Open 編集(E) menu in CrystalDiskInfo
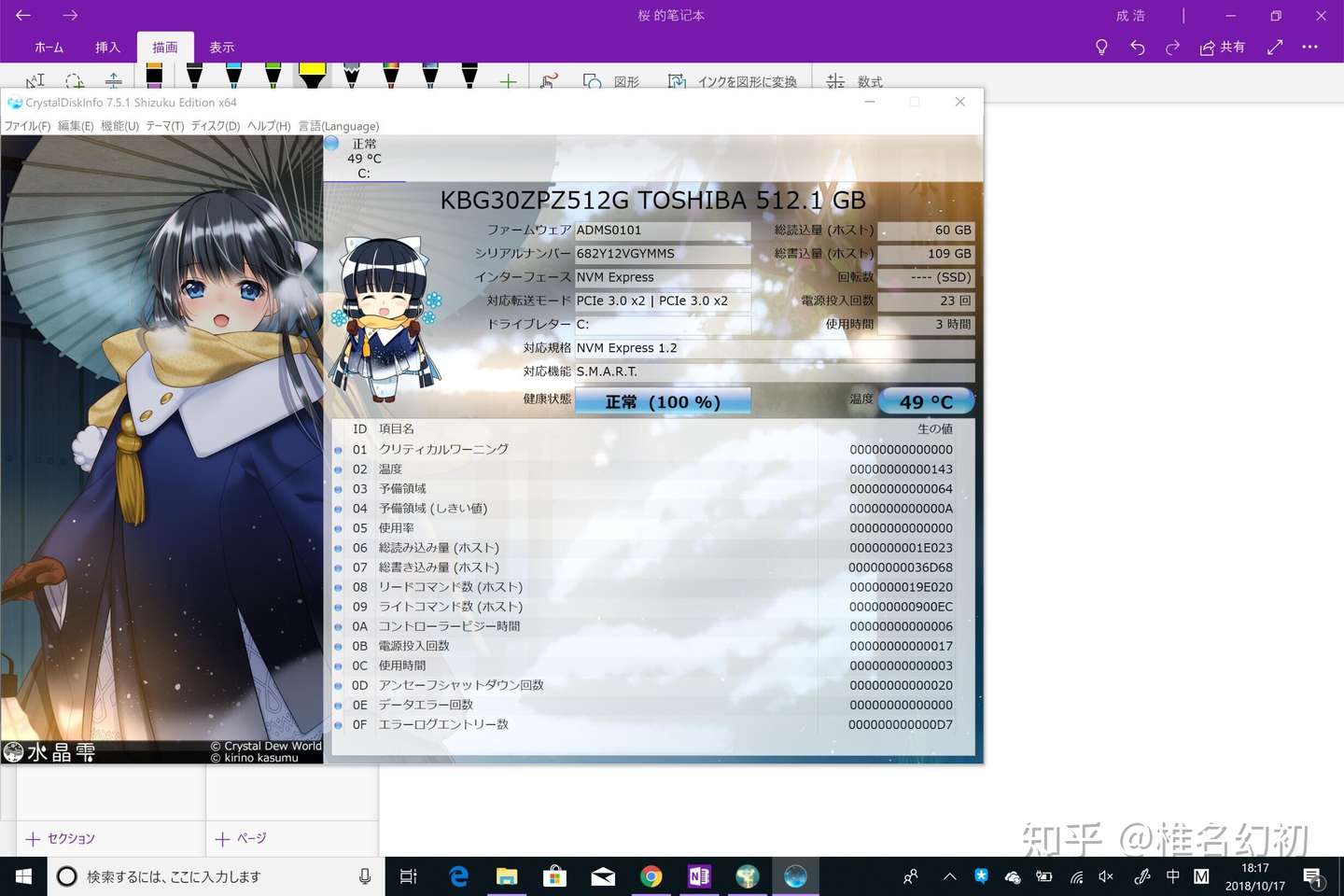Image resolution: width=1344 pixels, height=896 pixels. (x=76, y=126)
